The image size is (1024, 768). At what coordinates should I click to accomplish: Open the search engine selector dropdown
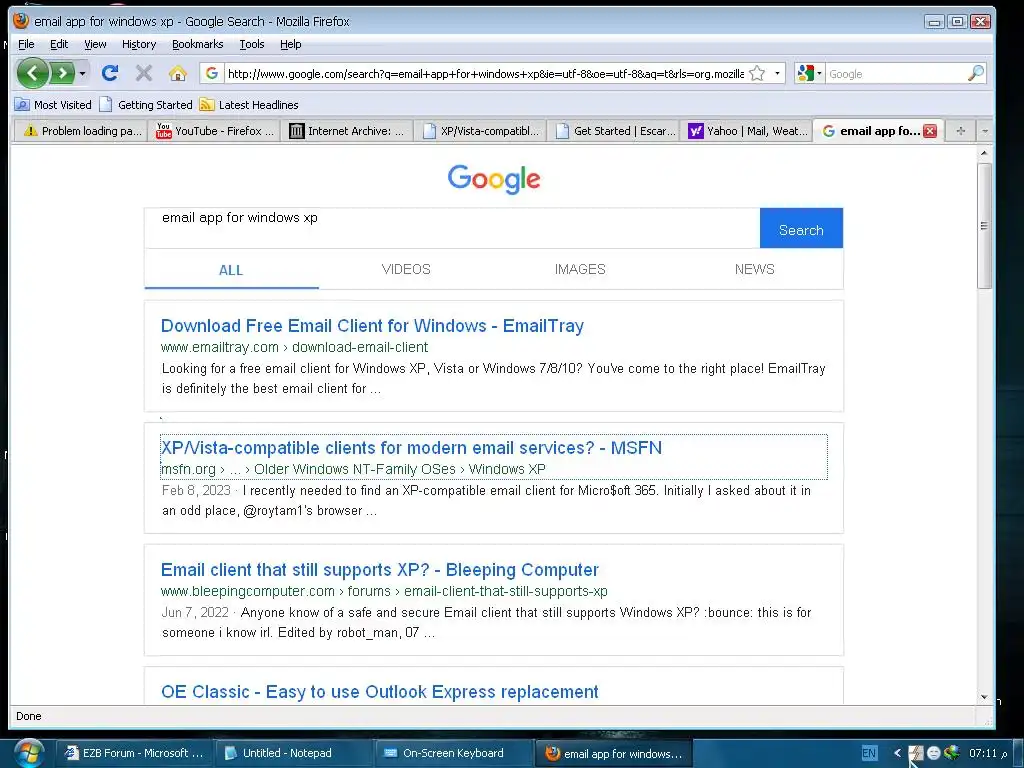click(x=810, y=73)
